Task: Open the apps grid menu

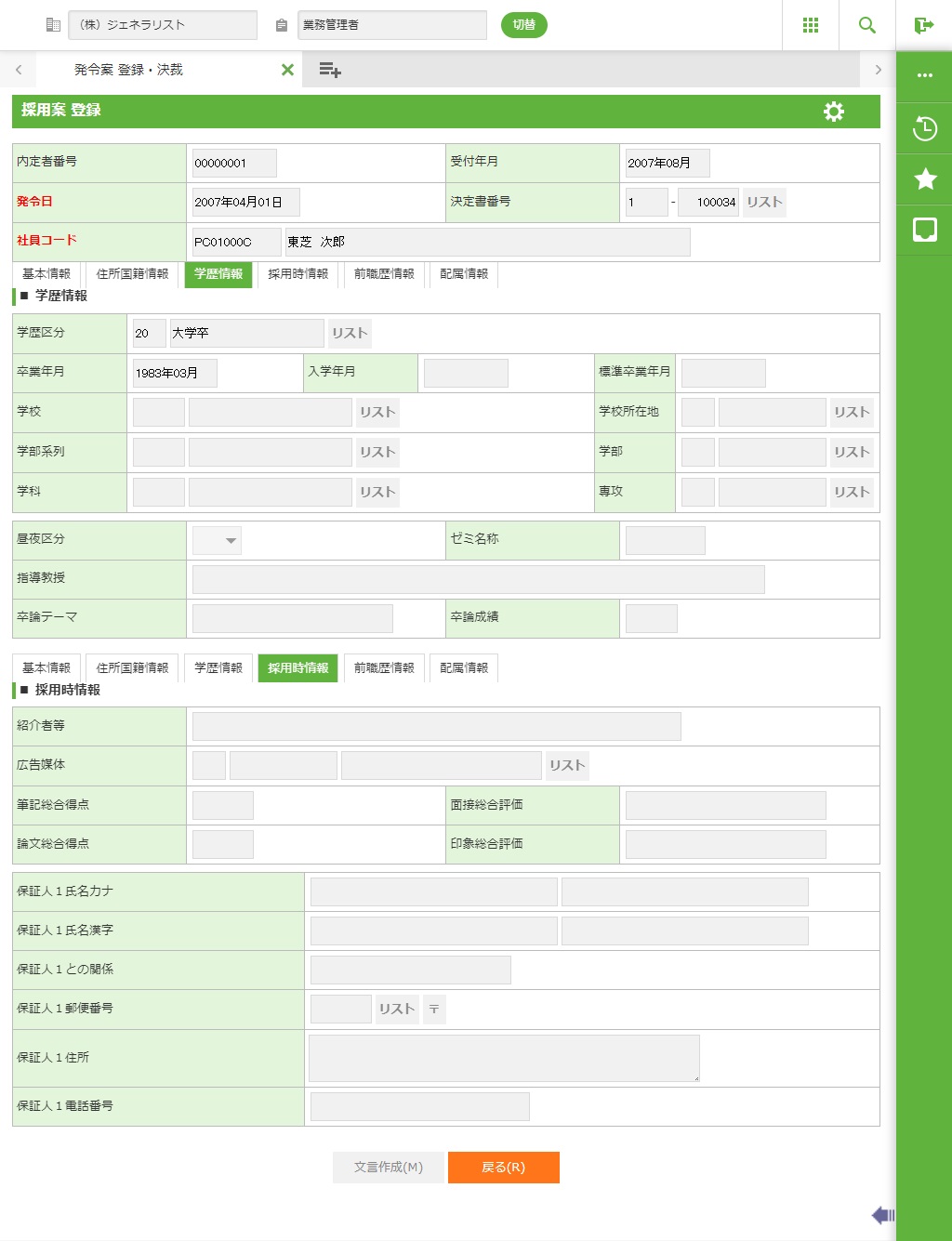Action: 810,25
